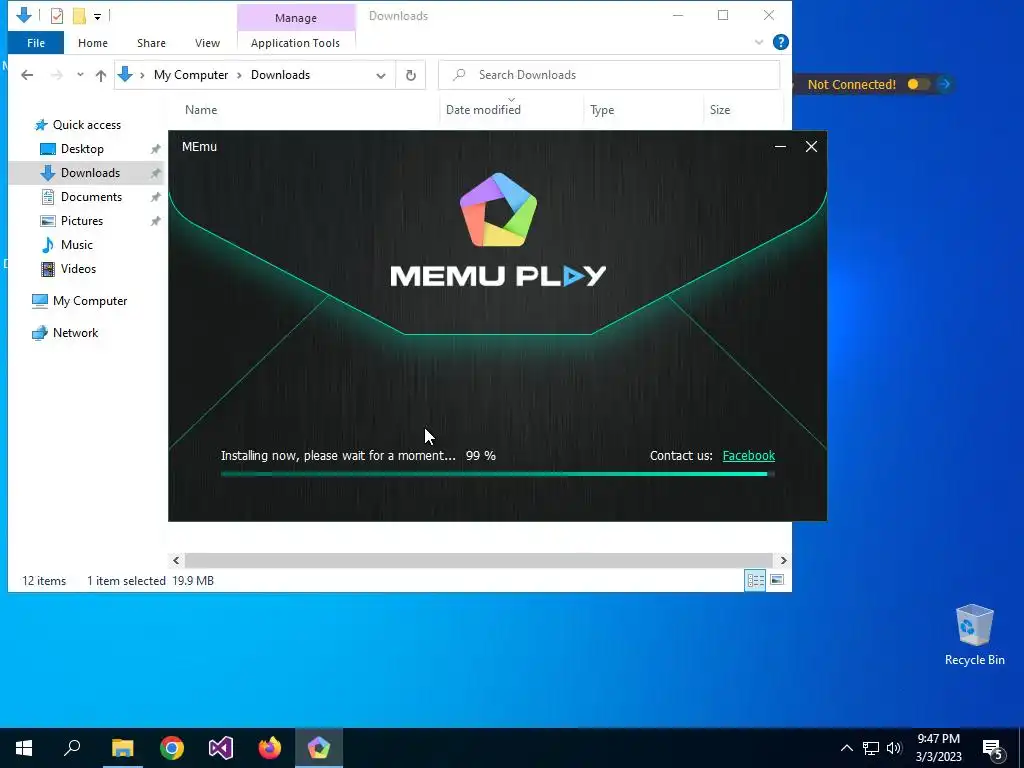Click the volume speaker tray icon

click(894, 748)
